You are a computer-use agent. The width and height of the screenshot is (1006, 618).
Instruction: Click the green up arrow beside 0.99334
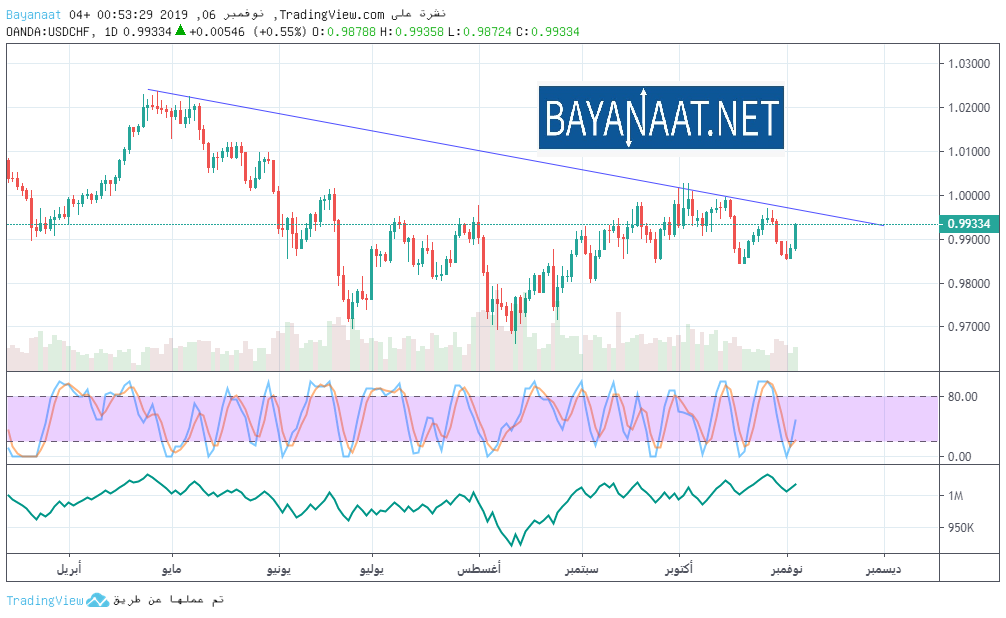[180, 31]
